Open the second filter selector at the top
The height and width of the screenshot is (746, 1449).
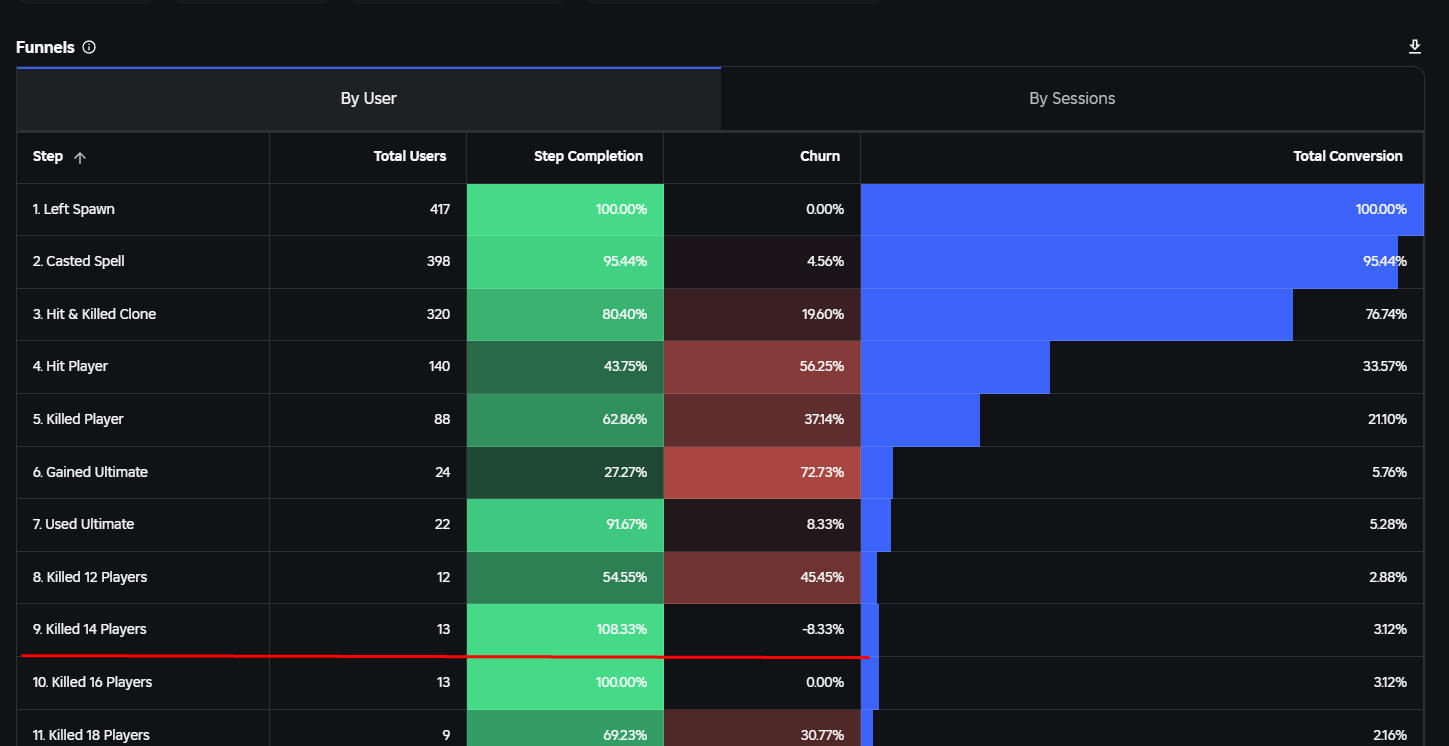pos(250,3)
